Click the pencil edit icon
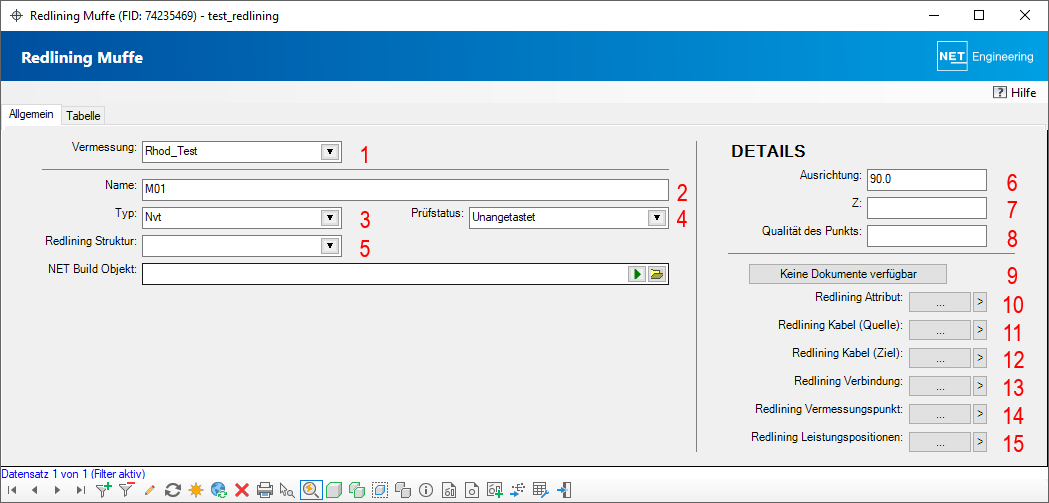The height and width of the screenshot is (503, 1049). coord(149,490)
